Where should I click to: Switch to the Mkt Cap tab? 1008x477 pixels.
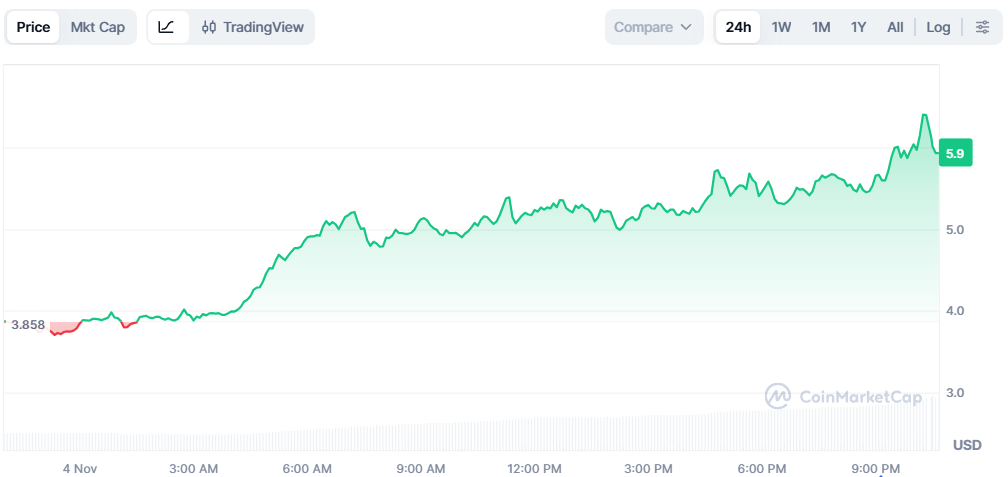coord(98,27)
